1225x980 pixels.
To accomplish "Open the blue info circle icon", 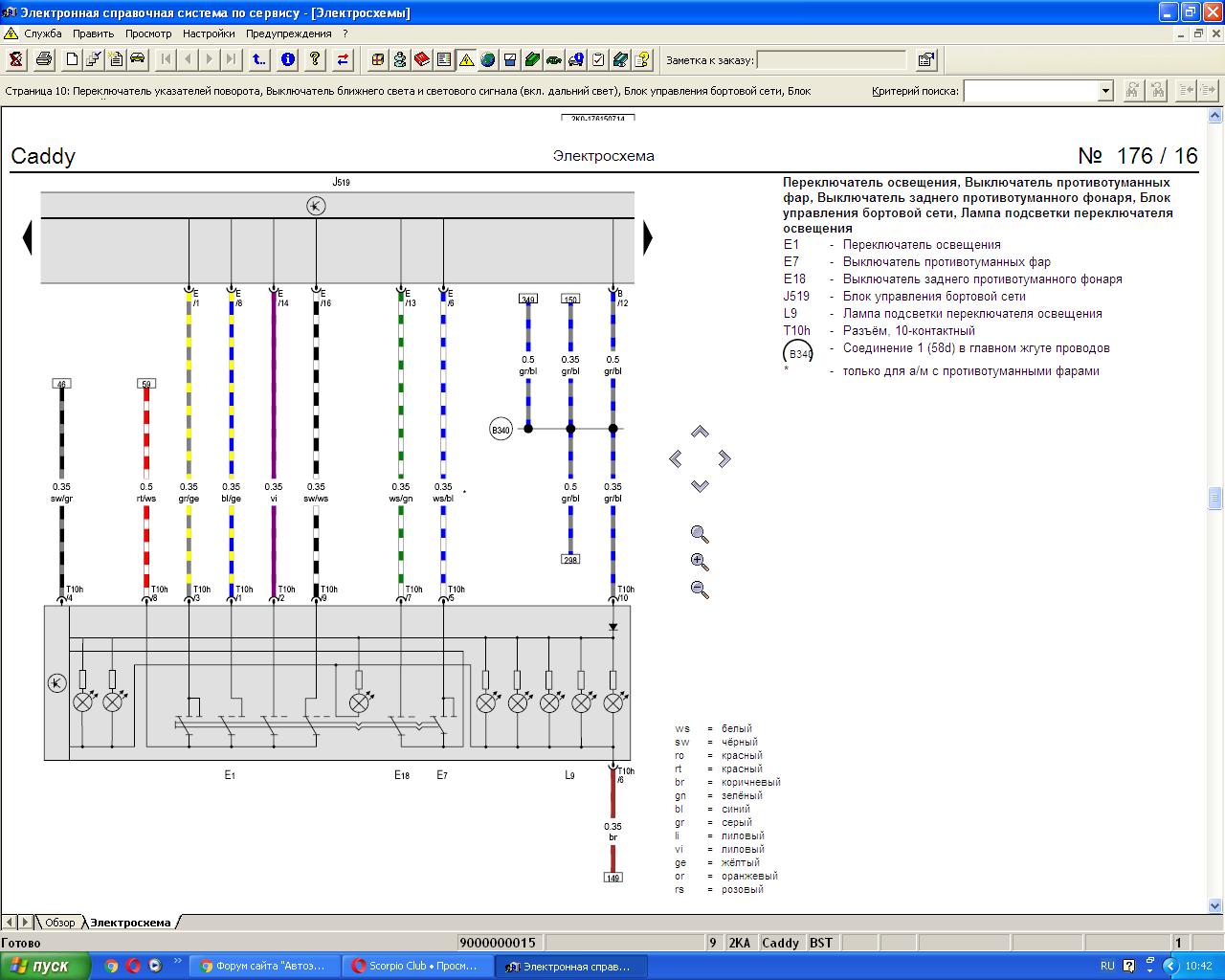I will (x=287, y=59).
